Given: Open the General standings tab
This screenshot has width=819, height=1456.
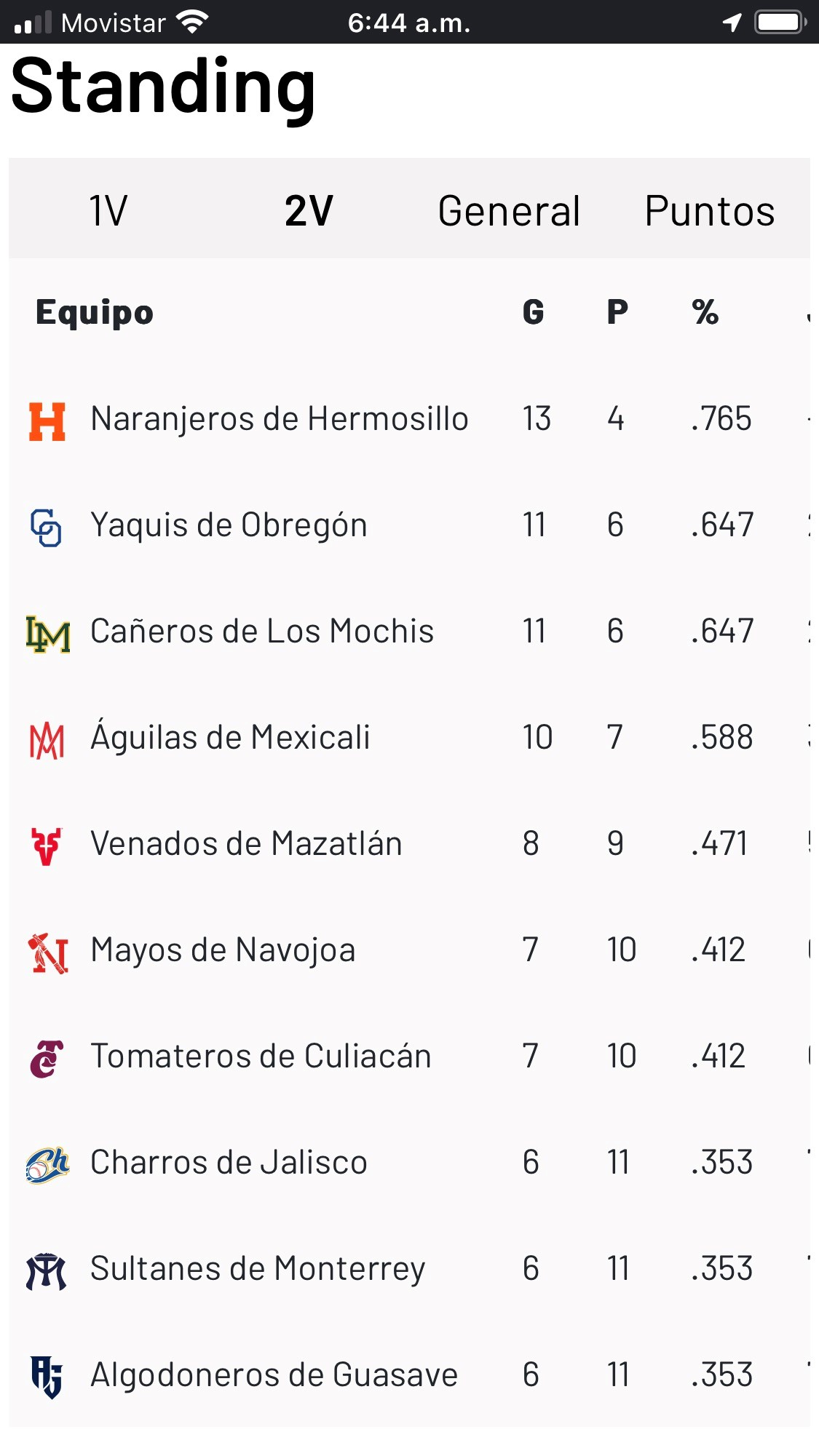Looking at the screenshot, I should click(509, 211).
